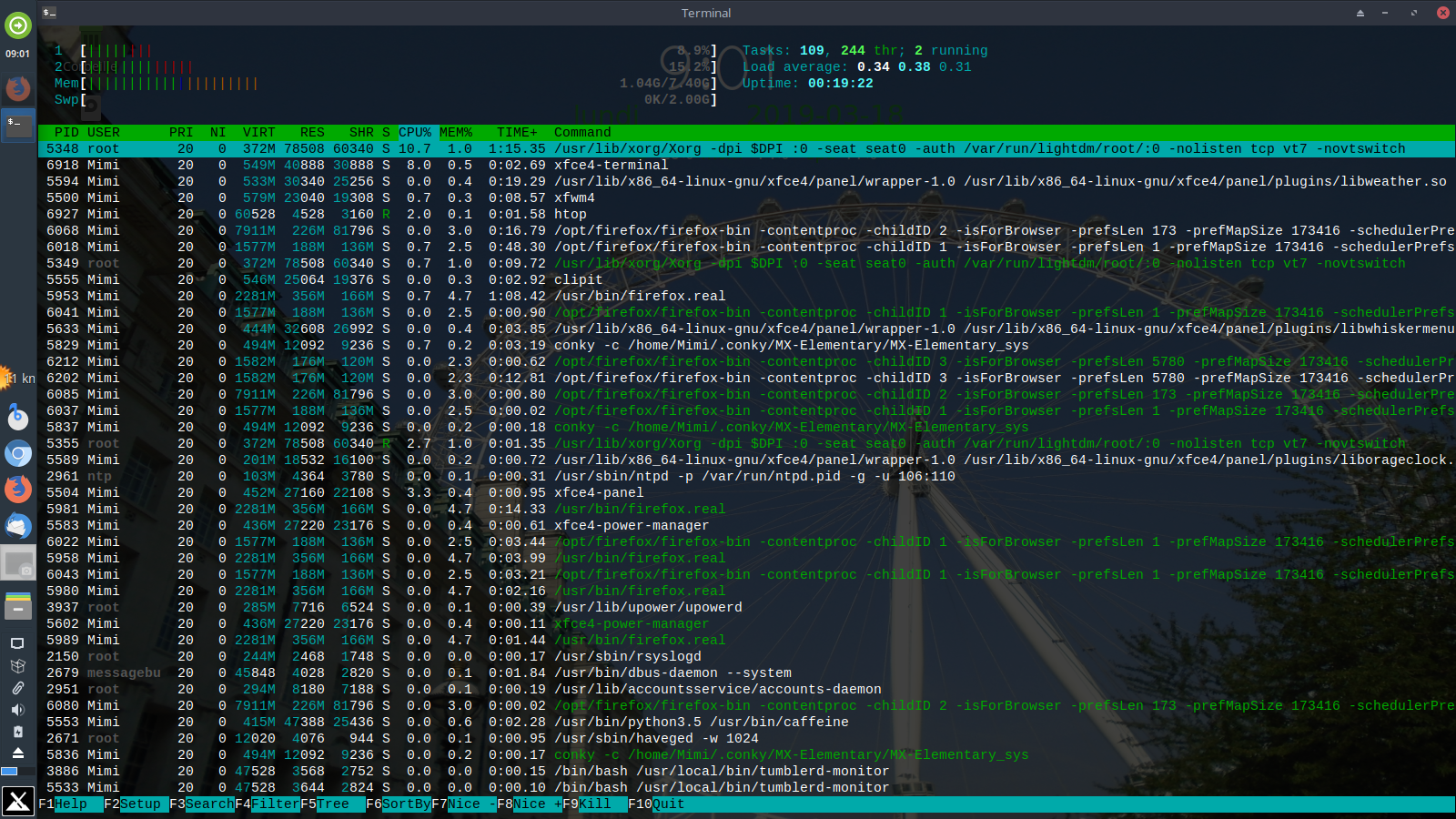
Task: Click the Swp usage meter
Action: [x=386, y=100]
